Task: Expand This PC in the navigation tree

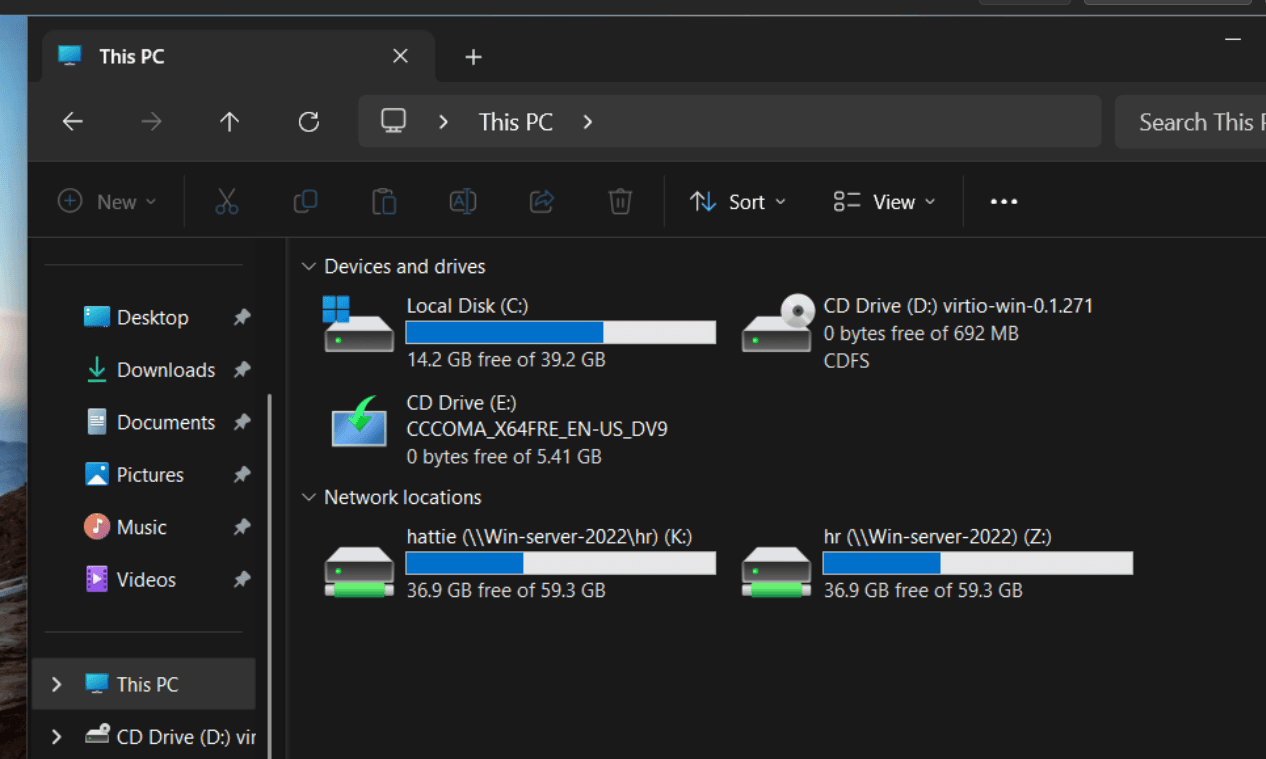Action: (57, 685)
